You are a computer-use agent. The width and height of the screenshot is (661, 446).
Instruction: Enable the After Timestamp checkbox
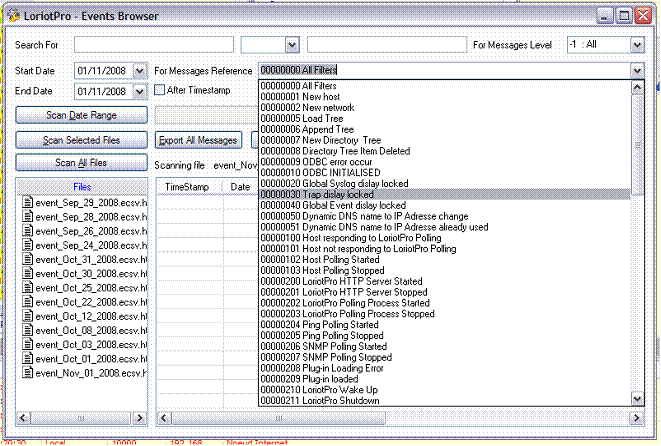pos(159,90)
